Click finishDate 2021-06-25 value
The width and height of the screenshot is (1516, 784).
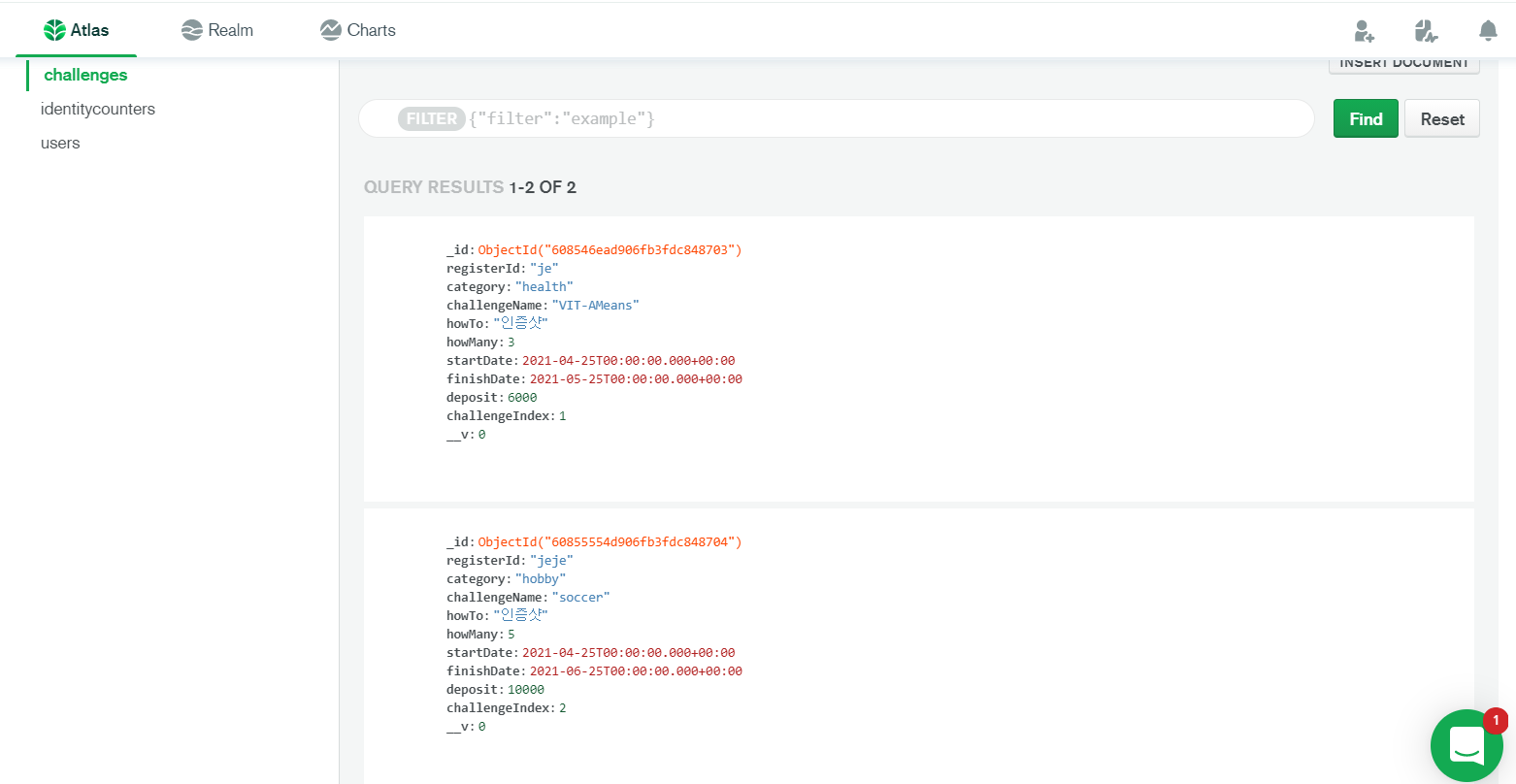tap(636, 670)
